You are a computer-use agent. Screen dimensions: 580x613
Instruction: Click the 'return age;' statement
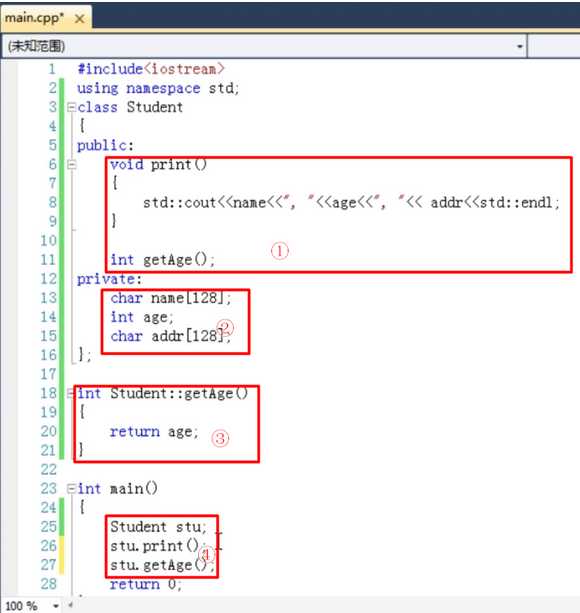coord(154,432)
